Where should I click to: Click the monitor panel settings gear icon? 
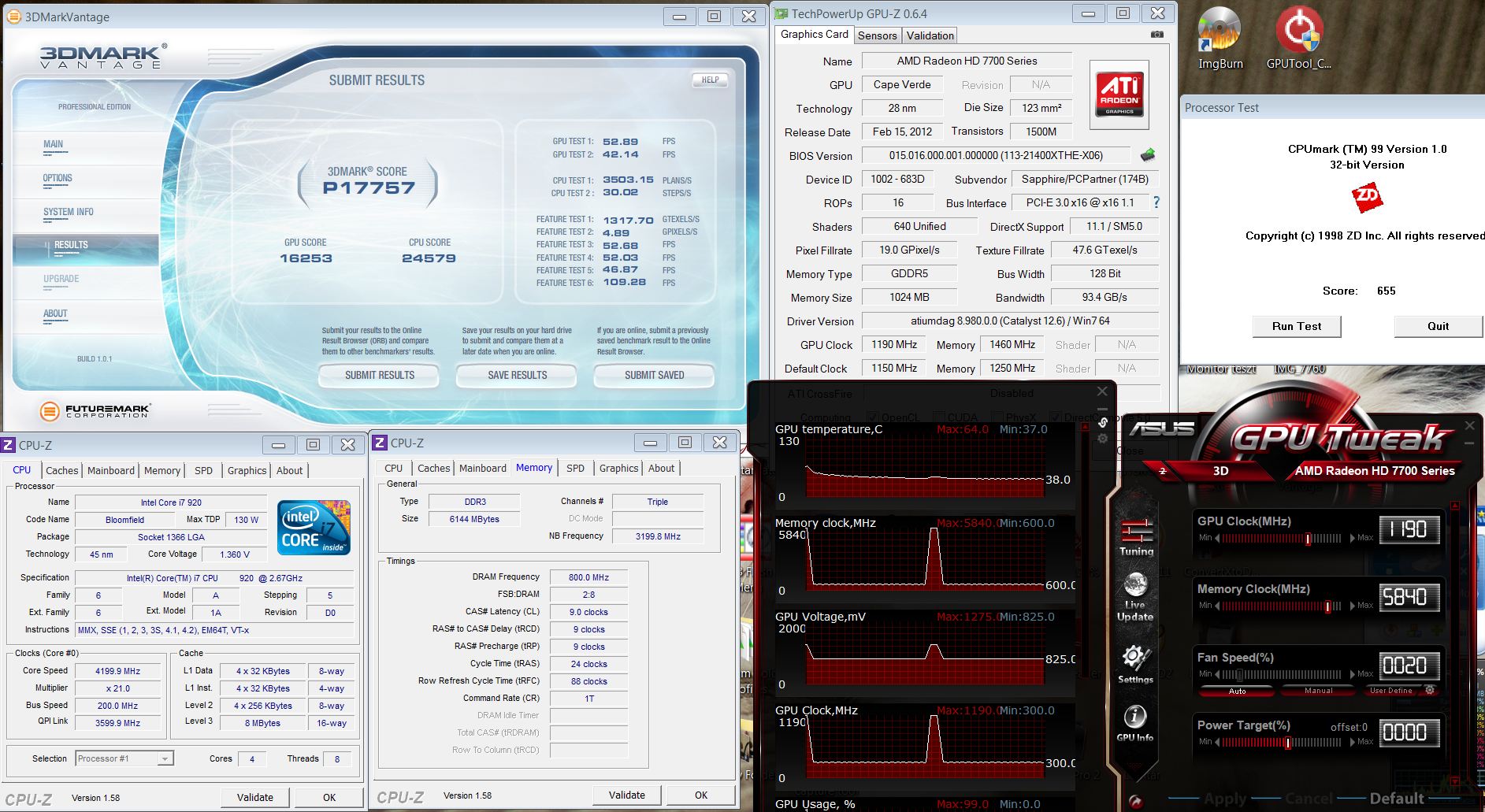tap(1103, 439)
